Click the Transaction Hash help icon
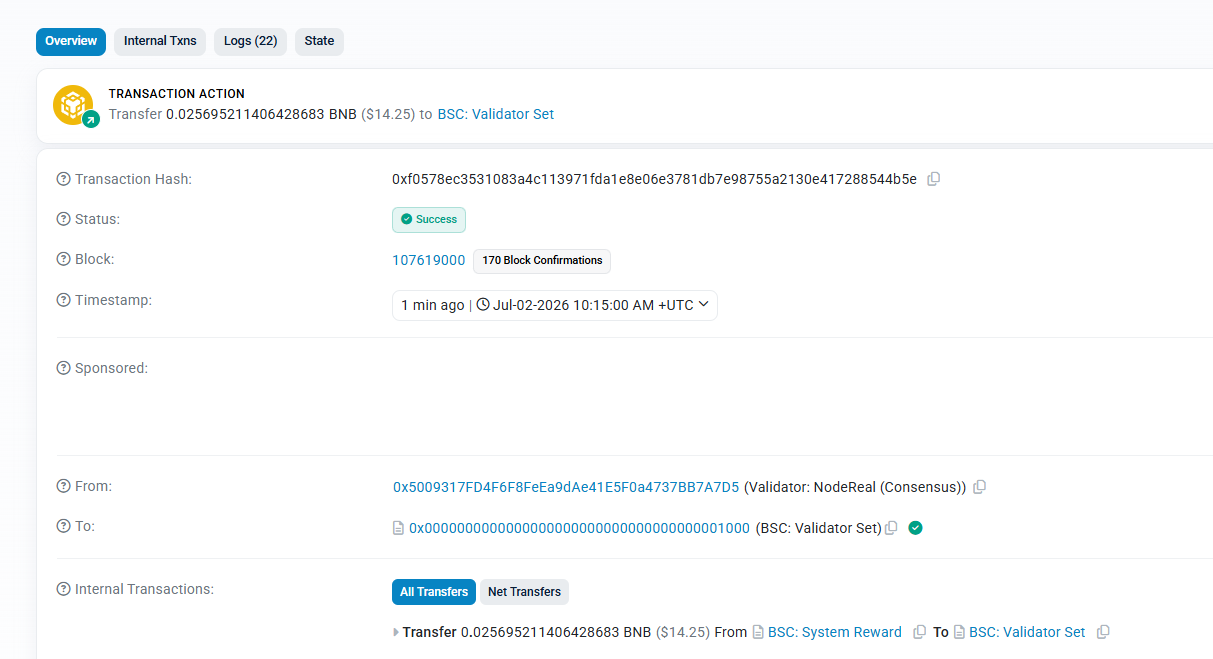1213x659 pixels. point(64,179)
